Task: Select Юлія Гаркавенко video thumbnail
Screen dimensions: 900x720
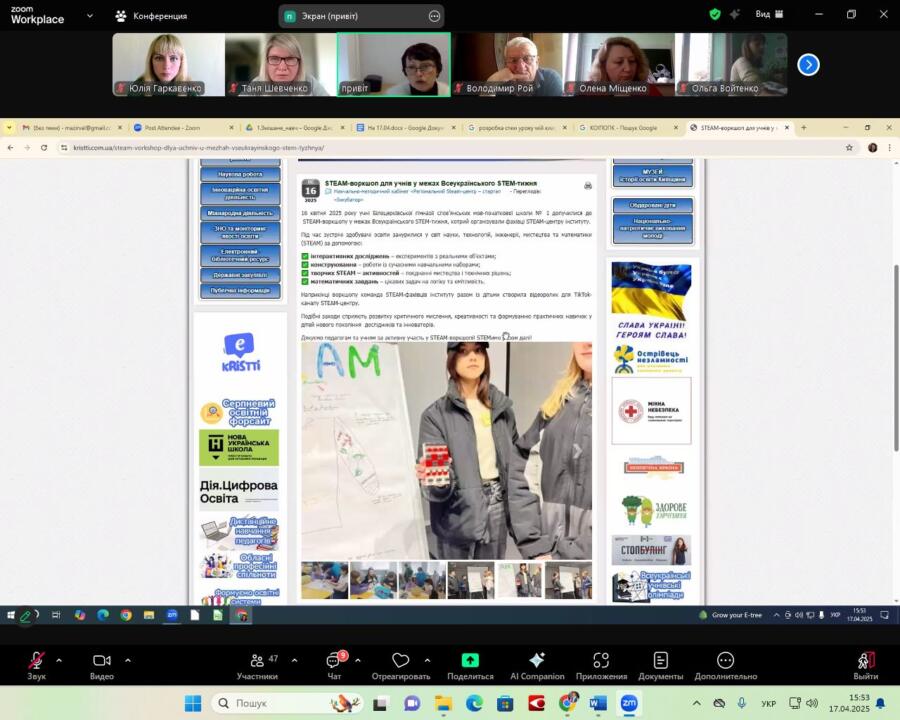Action: coord(168,64)
